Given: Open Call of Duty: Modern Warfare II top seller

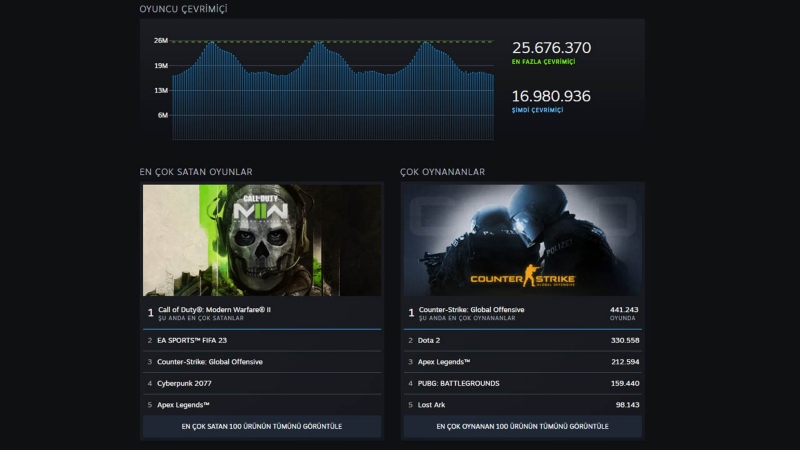Looking at the screenshot, I should coord(215,310).
